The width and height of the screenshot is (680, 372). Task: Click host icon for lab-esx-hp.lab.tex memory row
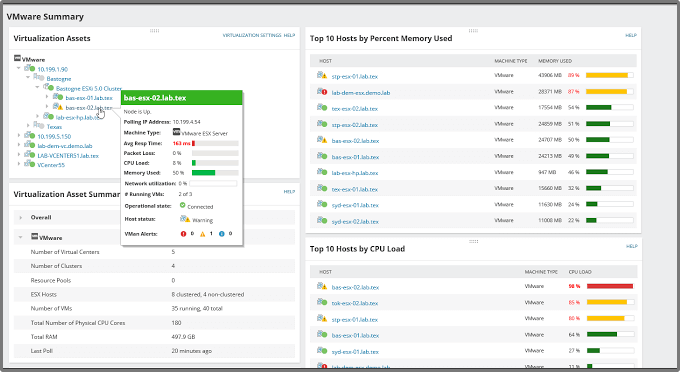[322, 172]
